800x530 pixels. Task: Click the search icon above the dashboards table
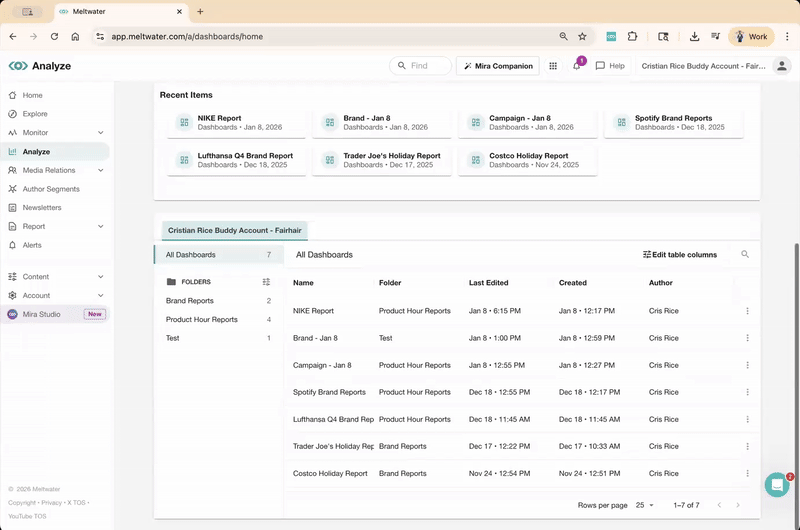745,254
